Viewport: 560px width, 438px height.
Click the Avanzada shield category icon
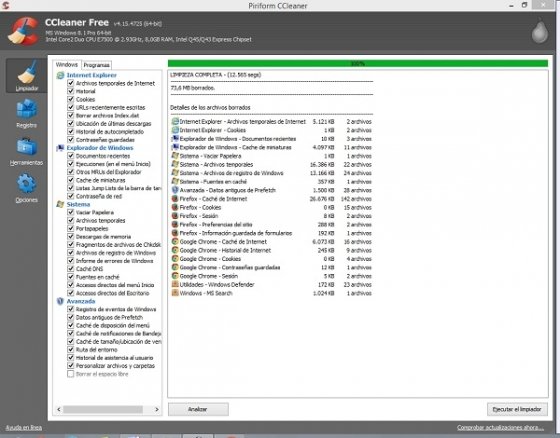(x=60, y=301)
